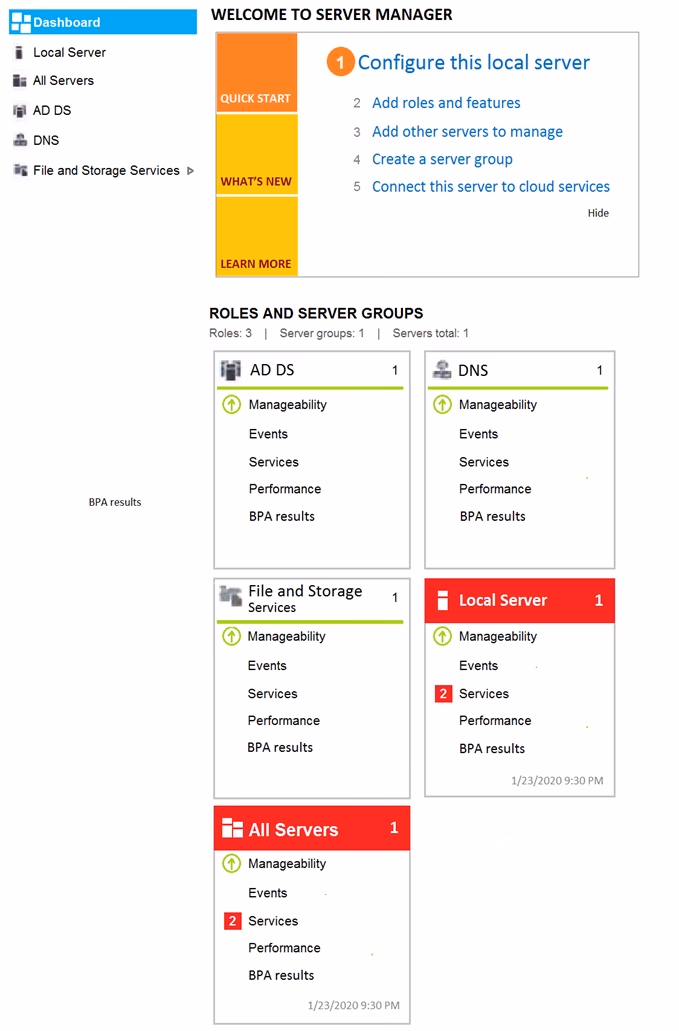Screen dimensions: 679x1031
Task: Click Add other servers to manage link
Action: pyautogui.click(x=467, y=132)
